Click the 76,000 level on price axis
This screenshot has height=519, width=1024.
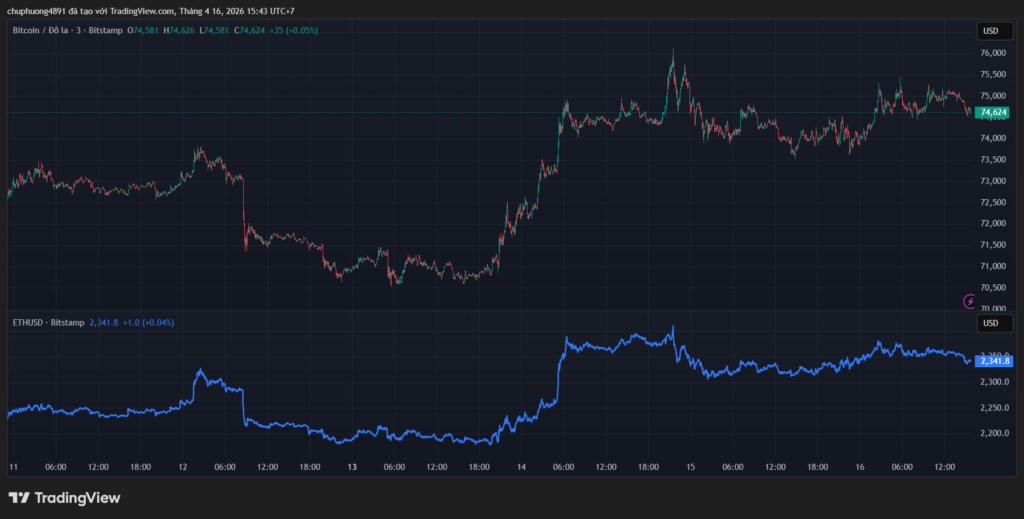[992, 53]
